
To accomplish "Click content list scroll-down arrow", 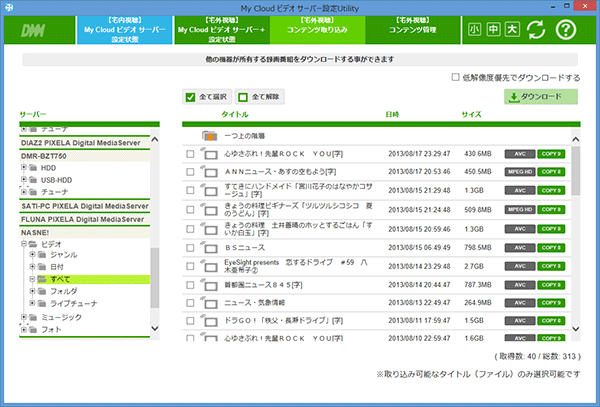I will pyautogui.click(x=576, y=329).
